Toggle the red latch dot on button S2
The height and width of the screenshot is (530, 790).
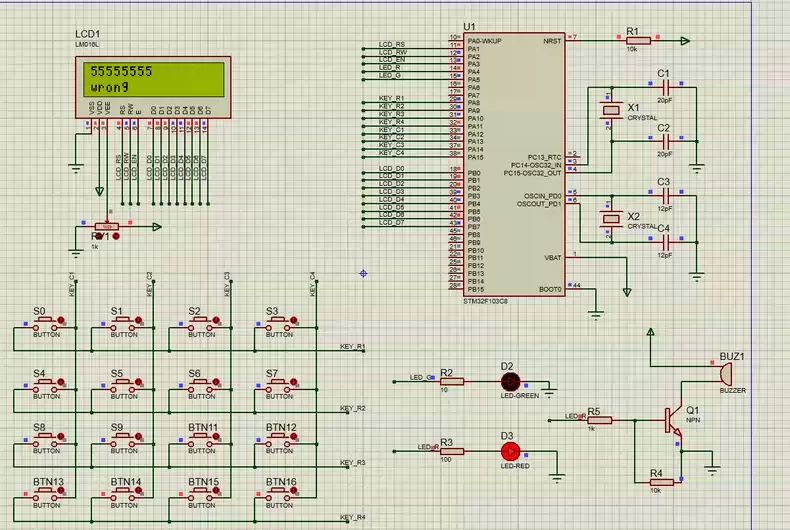point(216,320)
